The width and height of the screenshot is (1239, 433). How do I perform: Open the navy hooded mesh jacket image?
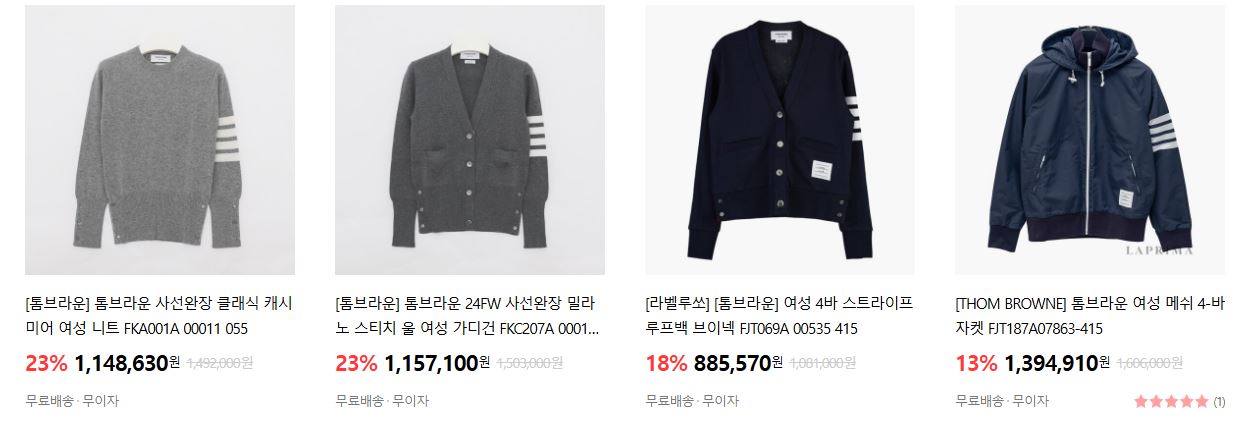coord(1090,140)
